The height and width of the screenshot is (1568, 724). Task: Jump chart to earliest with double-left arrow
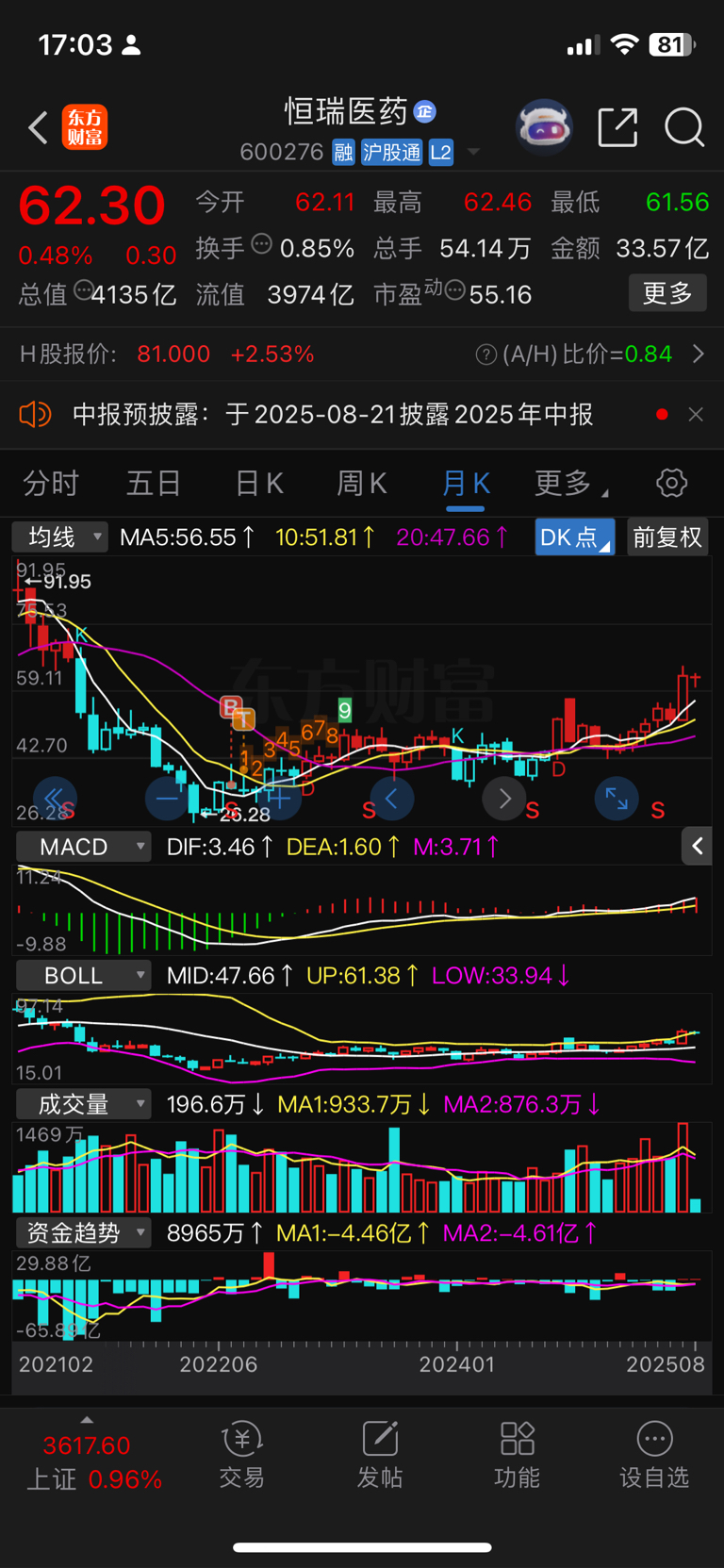point(54,799)
